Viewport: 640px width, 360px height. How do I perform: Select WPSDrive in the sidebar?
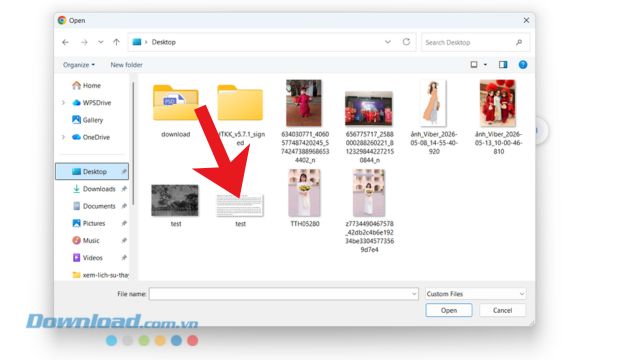(91, 102)
